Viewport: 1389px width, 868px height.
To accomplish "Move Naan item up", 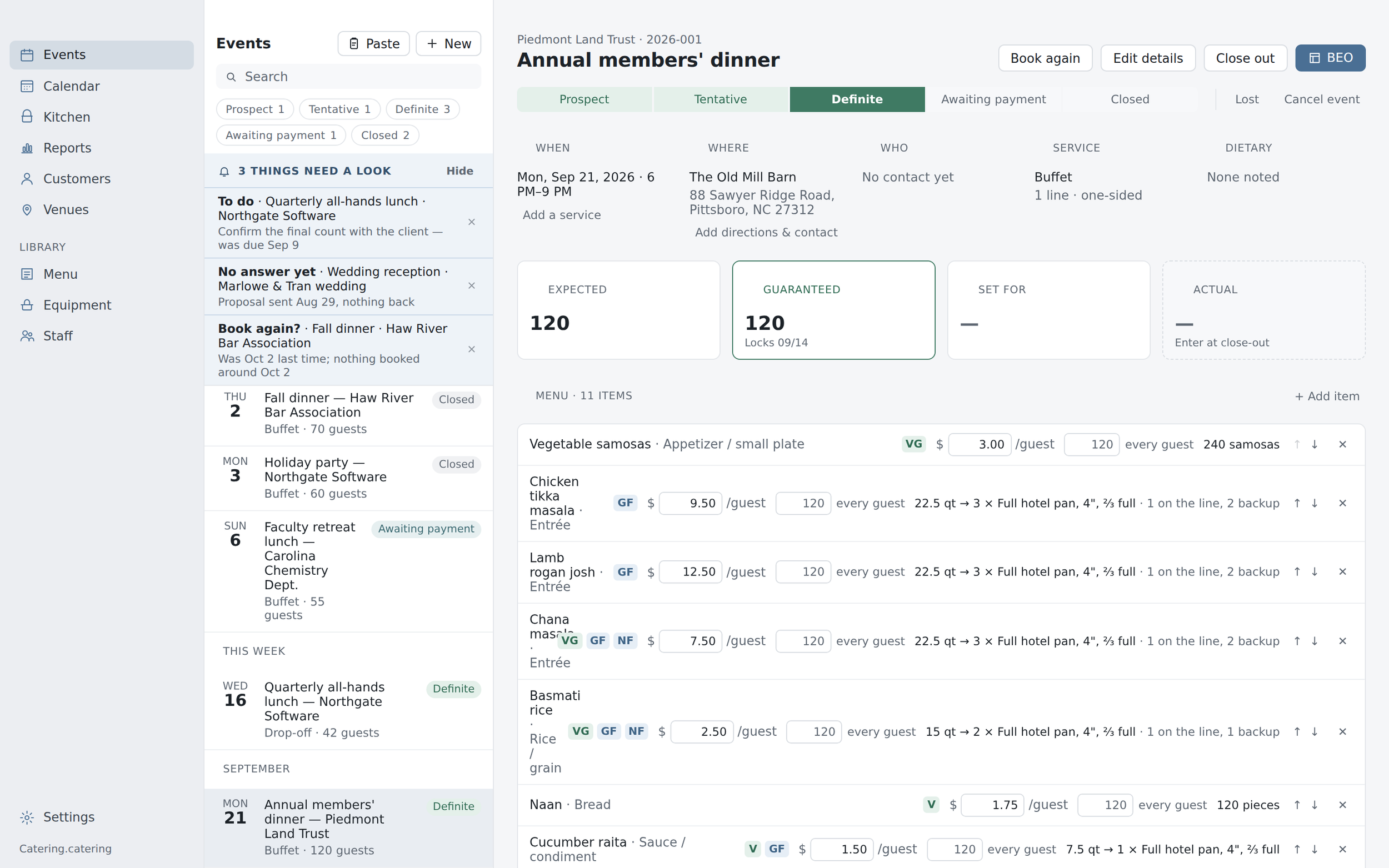I will (1297, 805).
